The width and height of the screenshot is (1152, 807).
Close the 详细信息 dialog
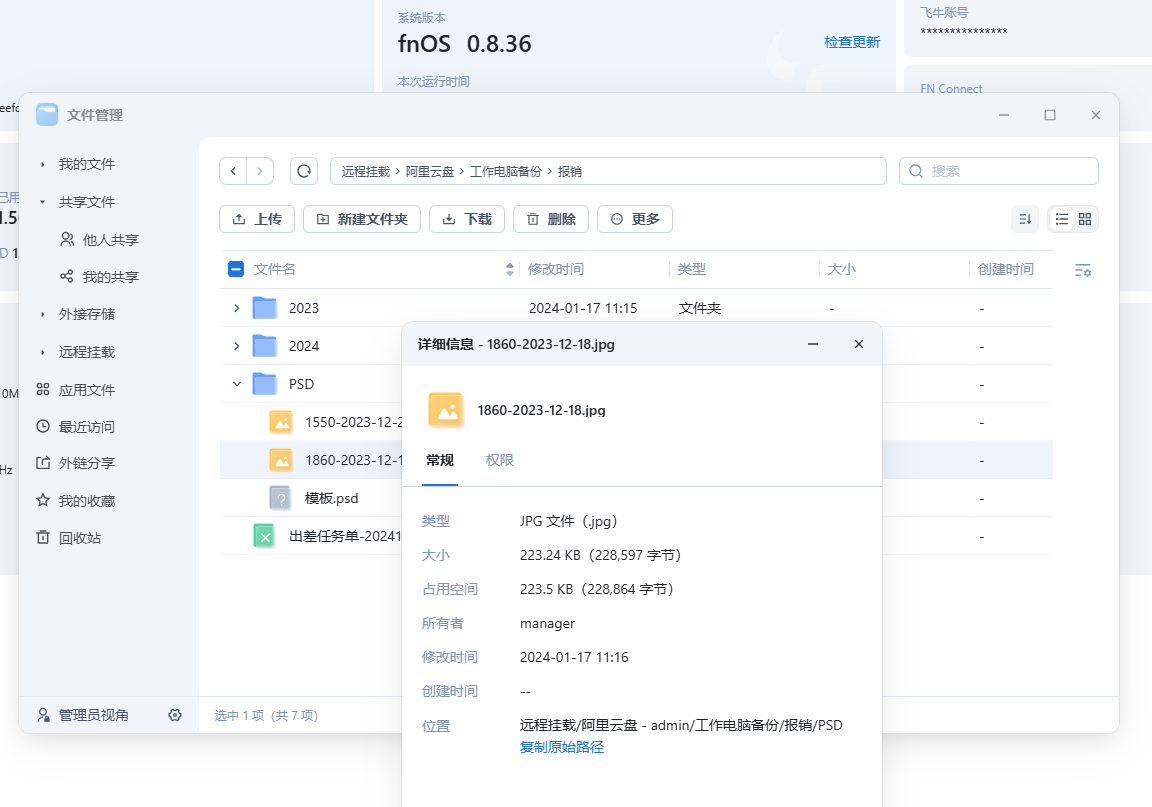(859, 344)
